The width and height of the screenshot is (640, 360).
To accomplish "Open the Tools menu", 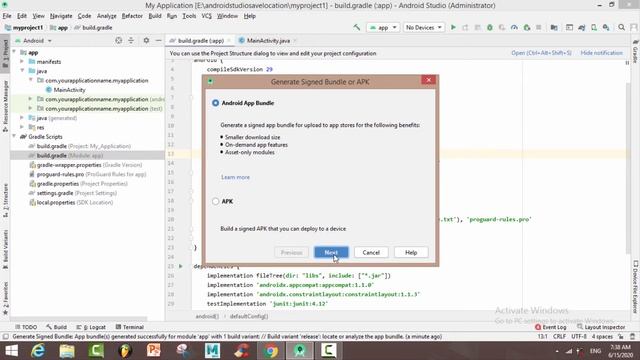I will (189, 16).
